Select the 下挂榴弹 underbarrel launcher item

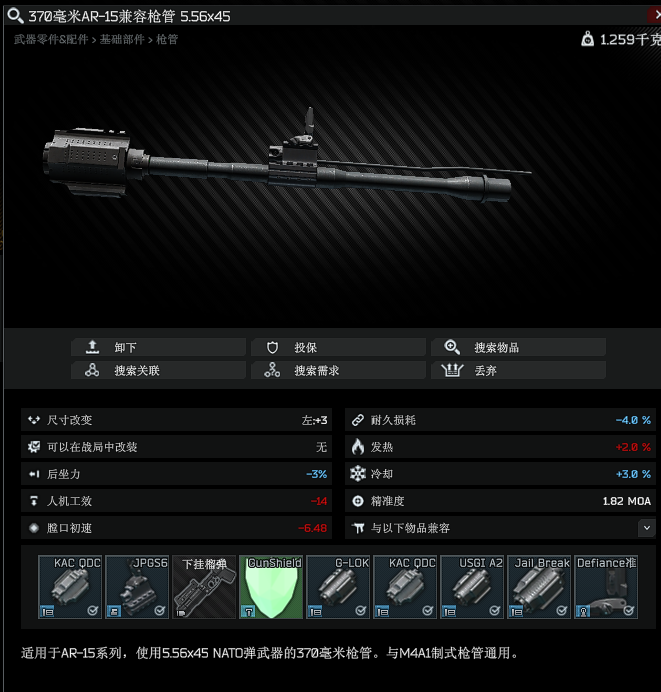[204, 587]
